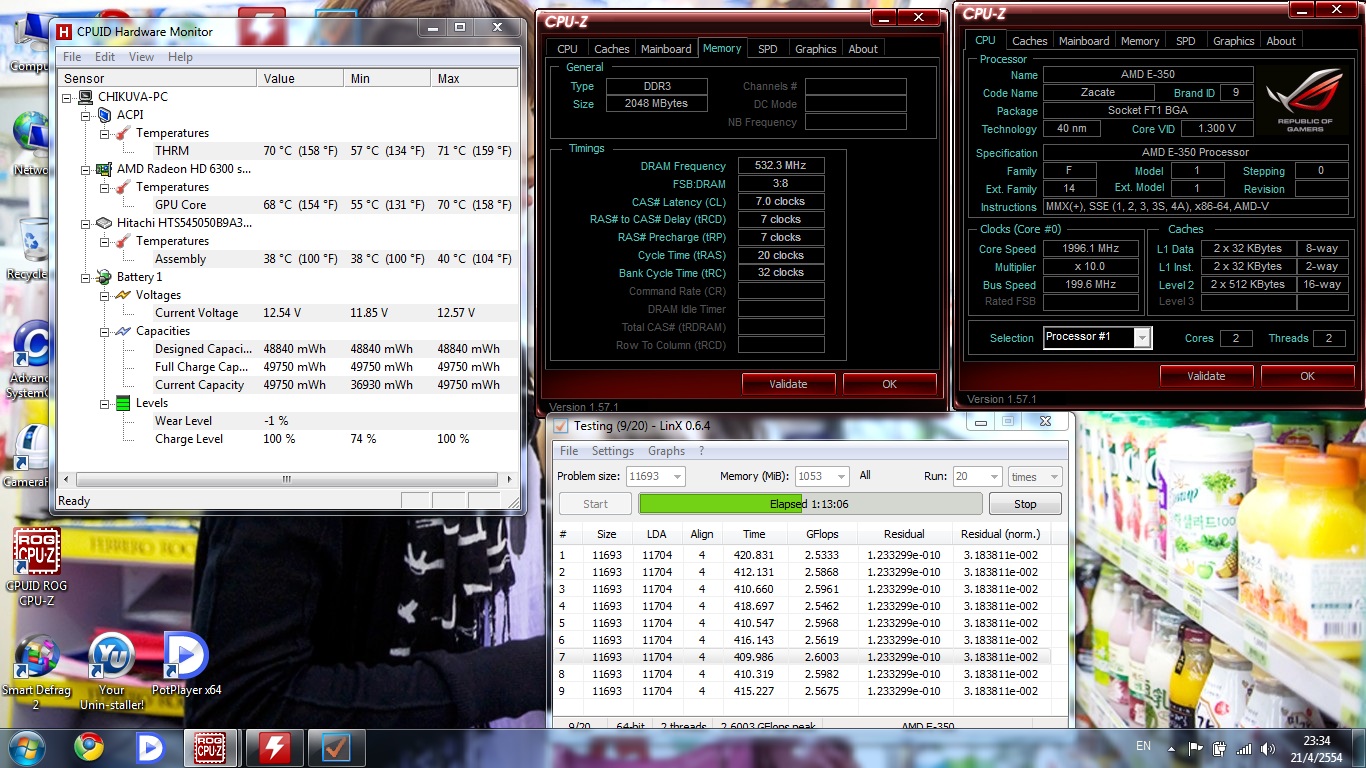Click the HWMonitor horizontal scrollbar

coord(287,480)
